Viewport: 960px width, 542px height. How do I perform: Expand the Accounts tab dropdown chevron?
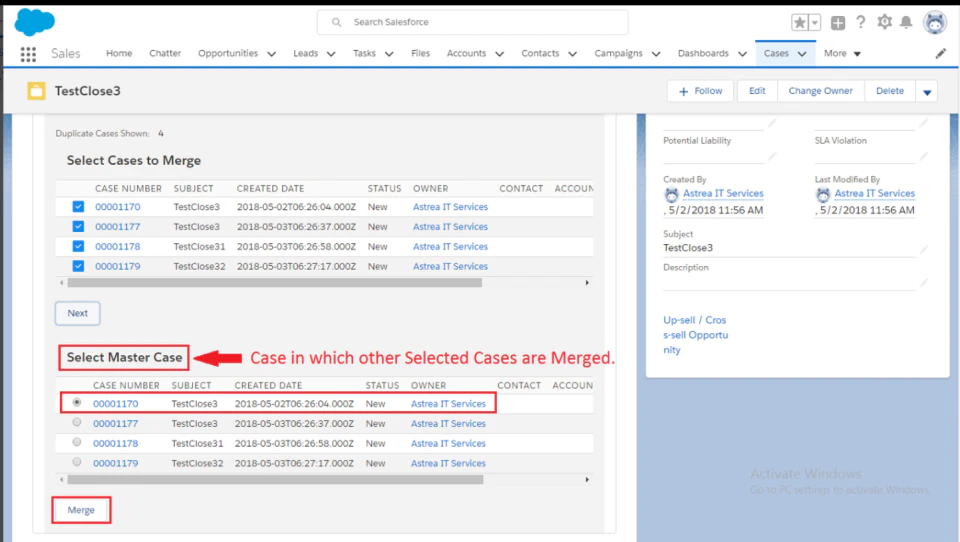coord(500,54)
